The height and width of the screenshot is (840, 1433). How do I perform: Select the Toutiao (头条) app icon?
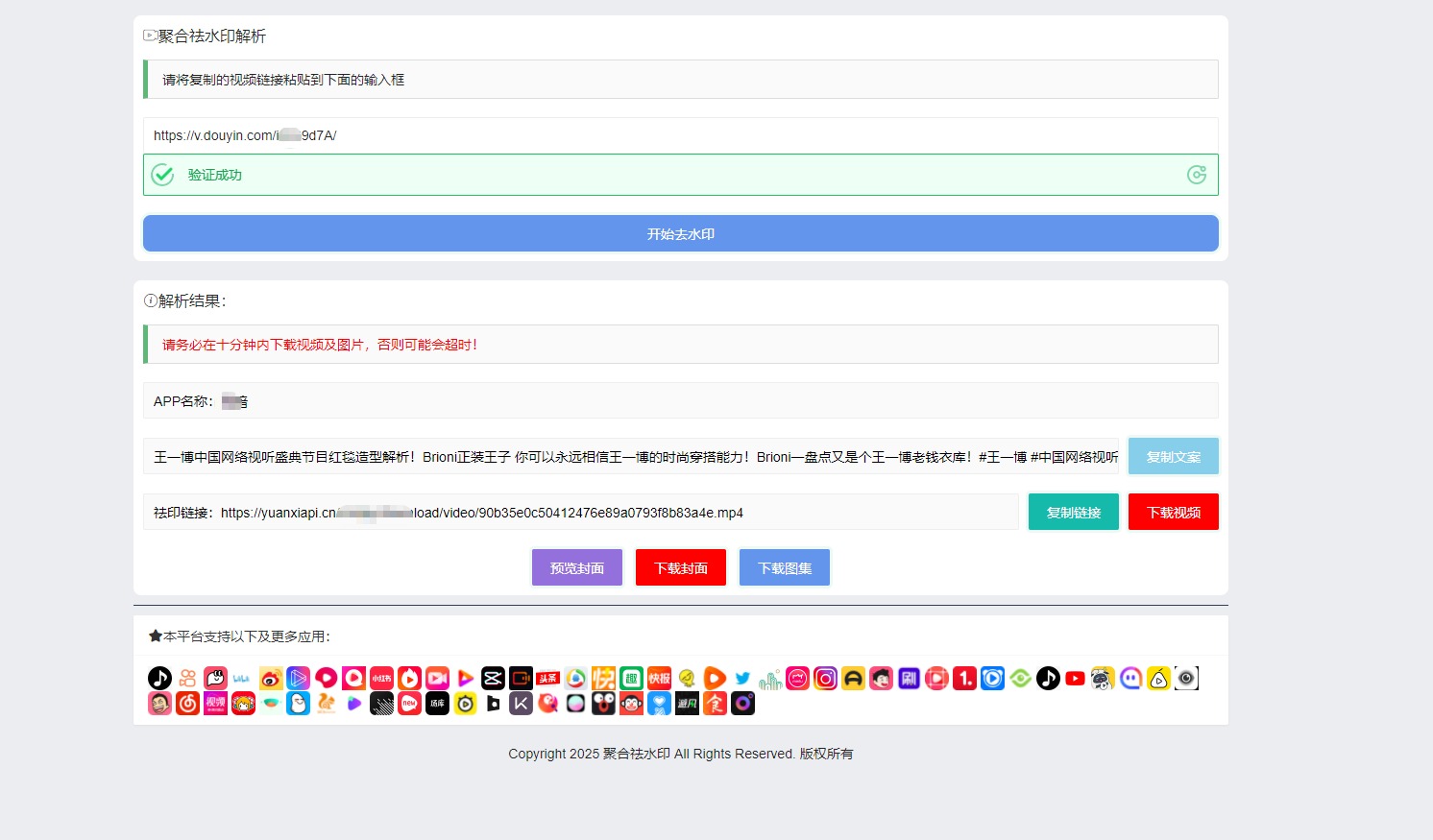point(547,678)
